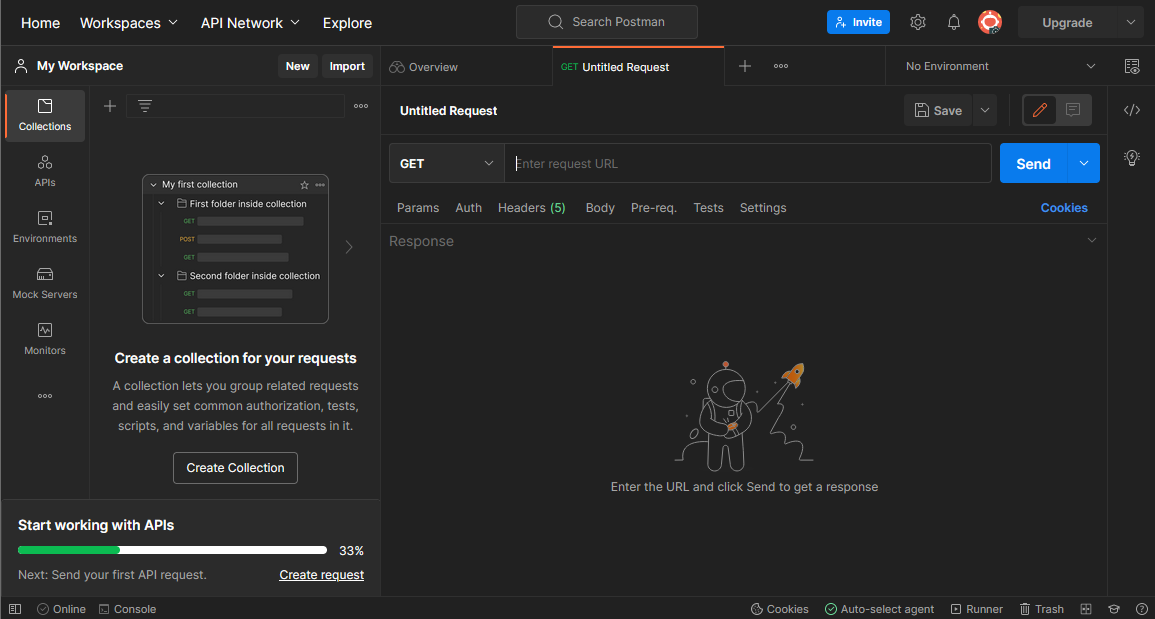Open the Monitors sidebar section
This screenshot has height=619, width=1155.
coord(45,339)
